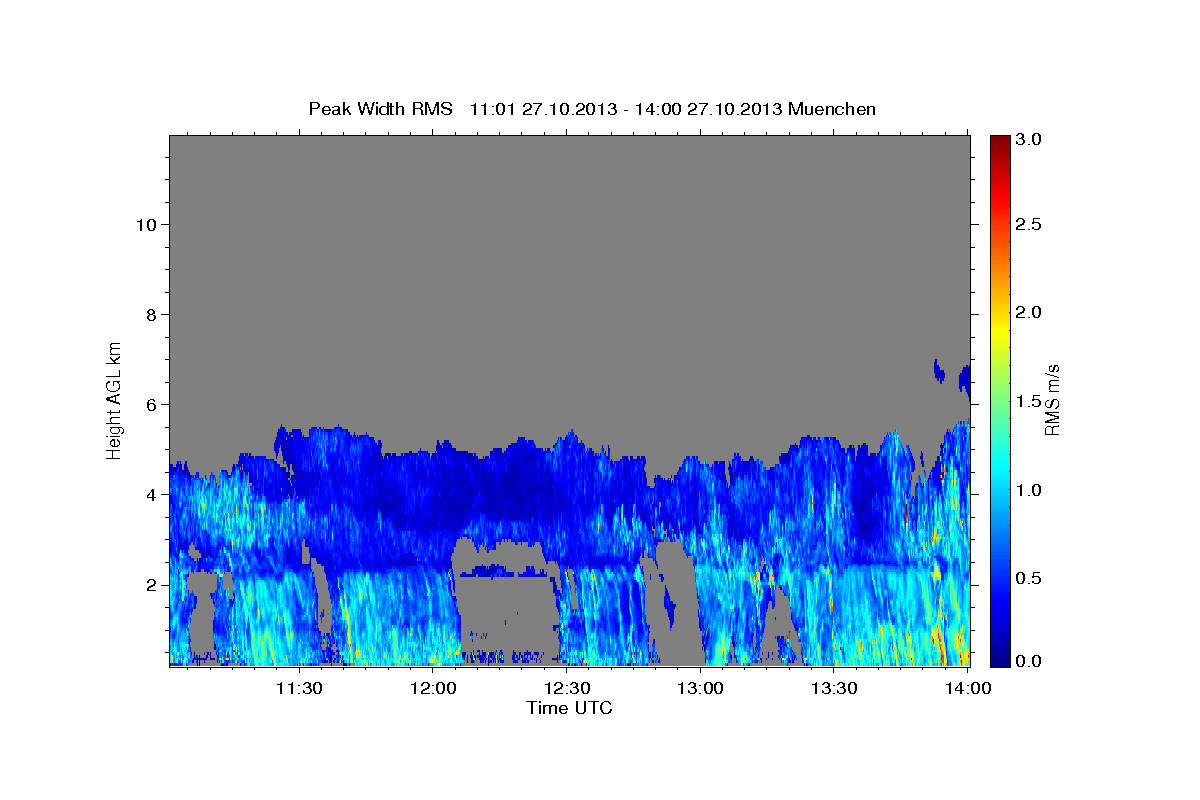Viewport: 1200px width, 800px height.
Task: Click the 14:00 time tick label
Action: click(x=968, y=688)
